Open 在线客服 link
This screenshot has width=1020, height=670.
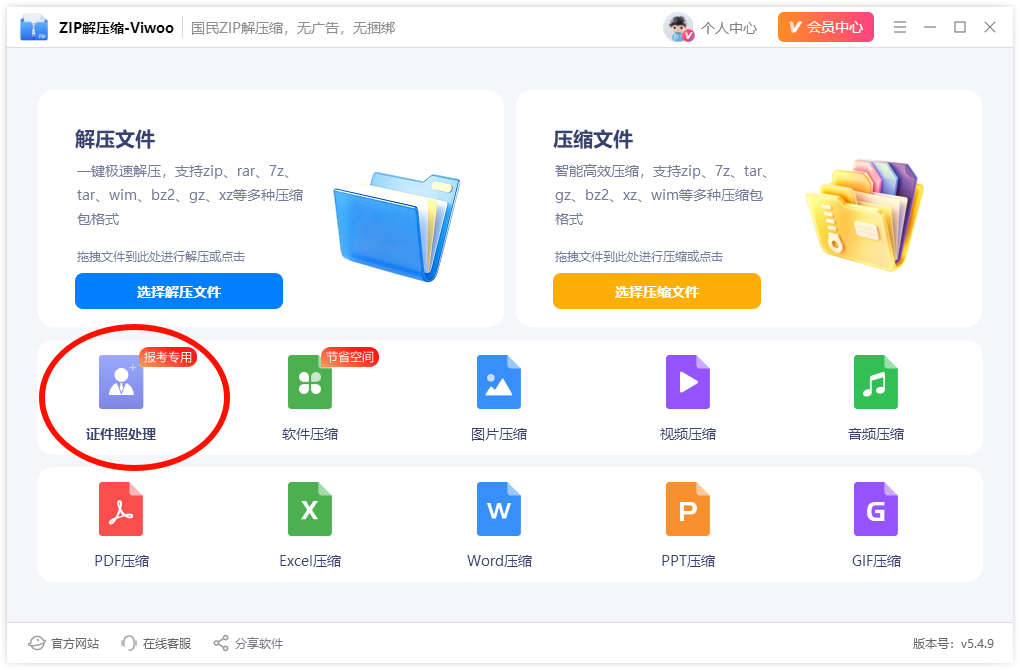pos(167,643)
